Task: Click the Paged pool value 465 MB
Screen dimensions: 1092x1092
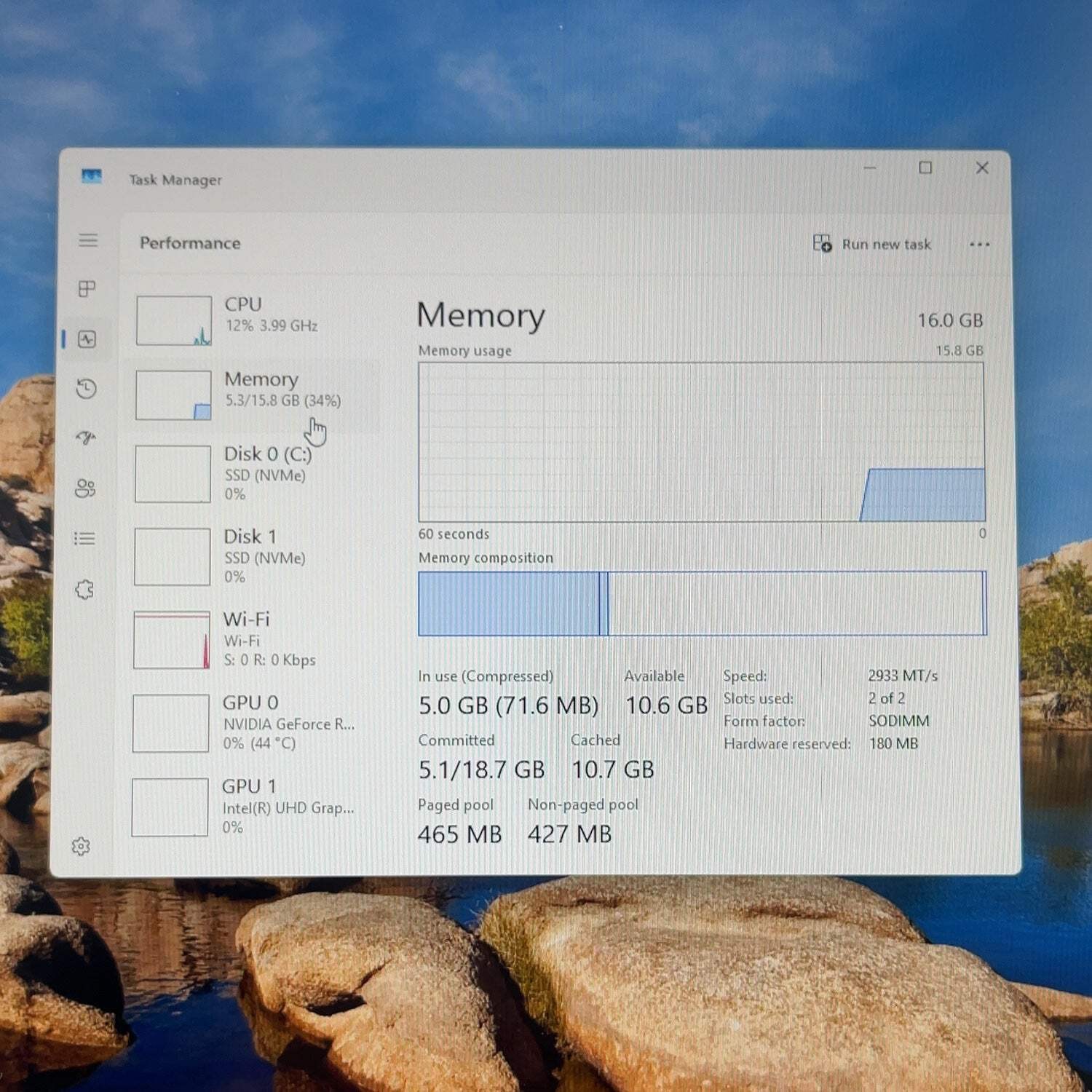Action: pos(459,834)
